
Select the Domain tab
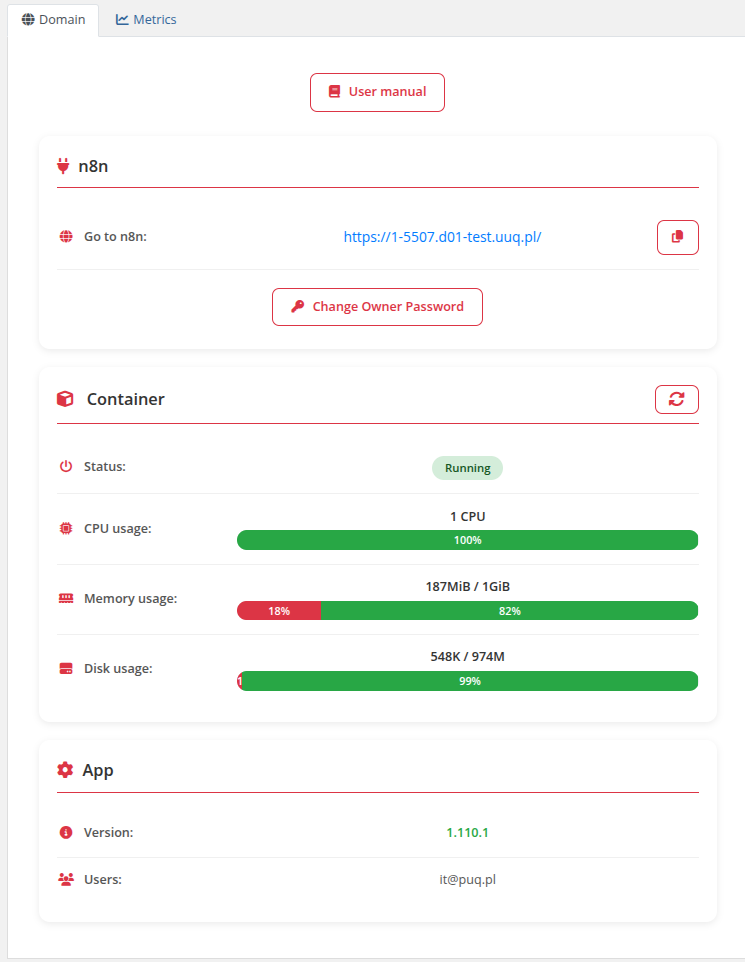pyautogui.click(x=53, y=19)
